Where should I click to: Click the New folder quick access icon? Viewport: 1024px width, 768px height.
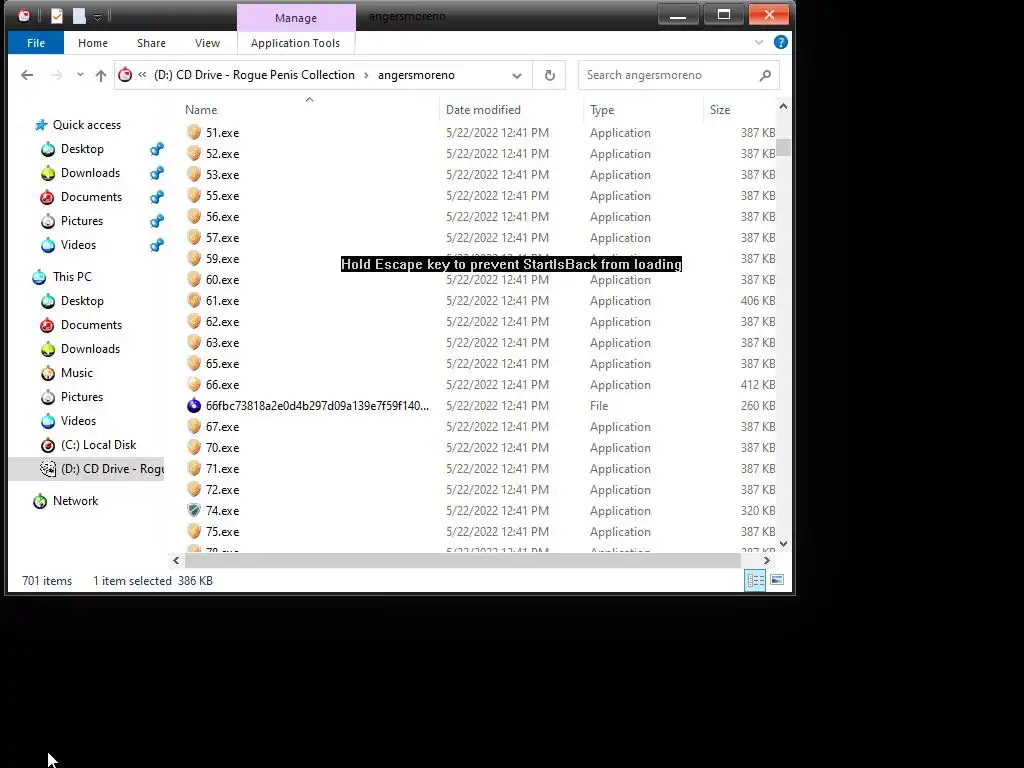coord(79,16)
